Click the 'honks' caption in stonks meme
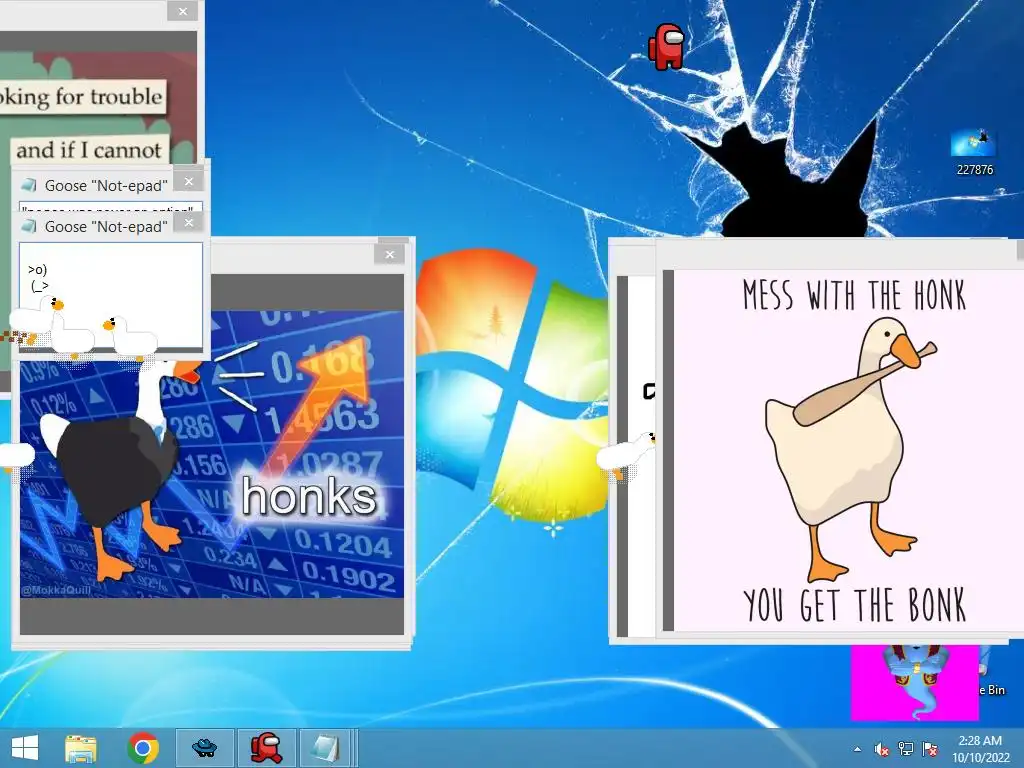 [310, 496]
